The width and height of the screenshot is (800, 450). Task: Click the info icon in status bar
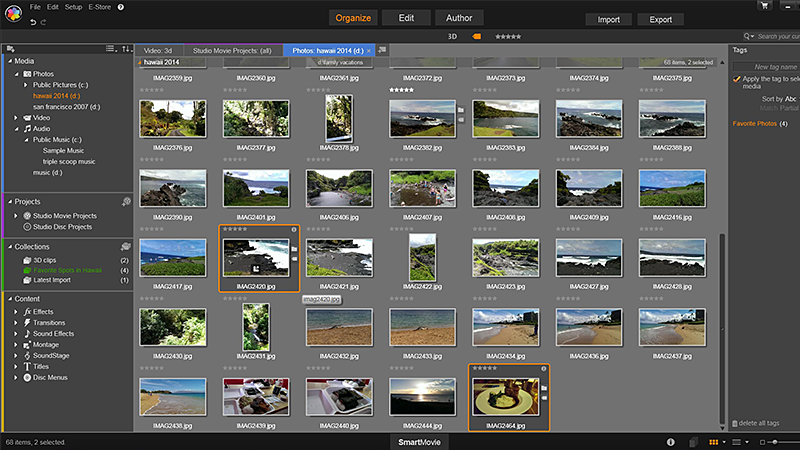click(670, 441)
